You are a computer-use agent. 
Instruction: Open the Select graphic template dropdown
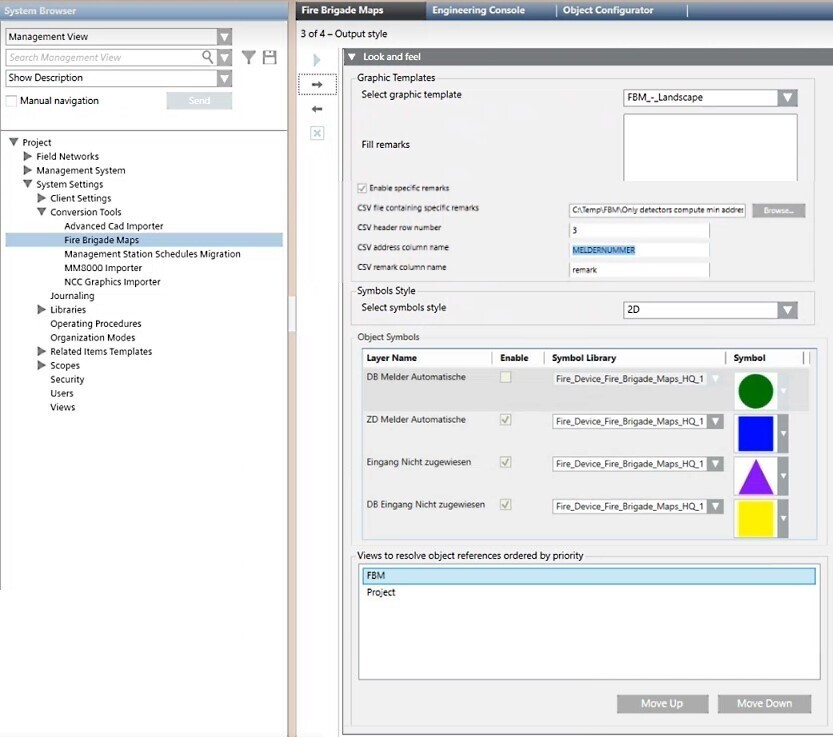coord(788,97)
